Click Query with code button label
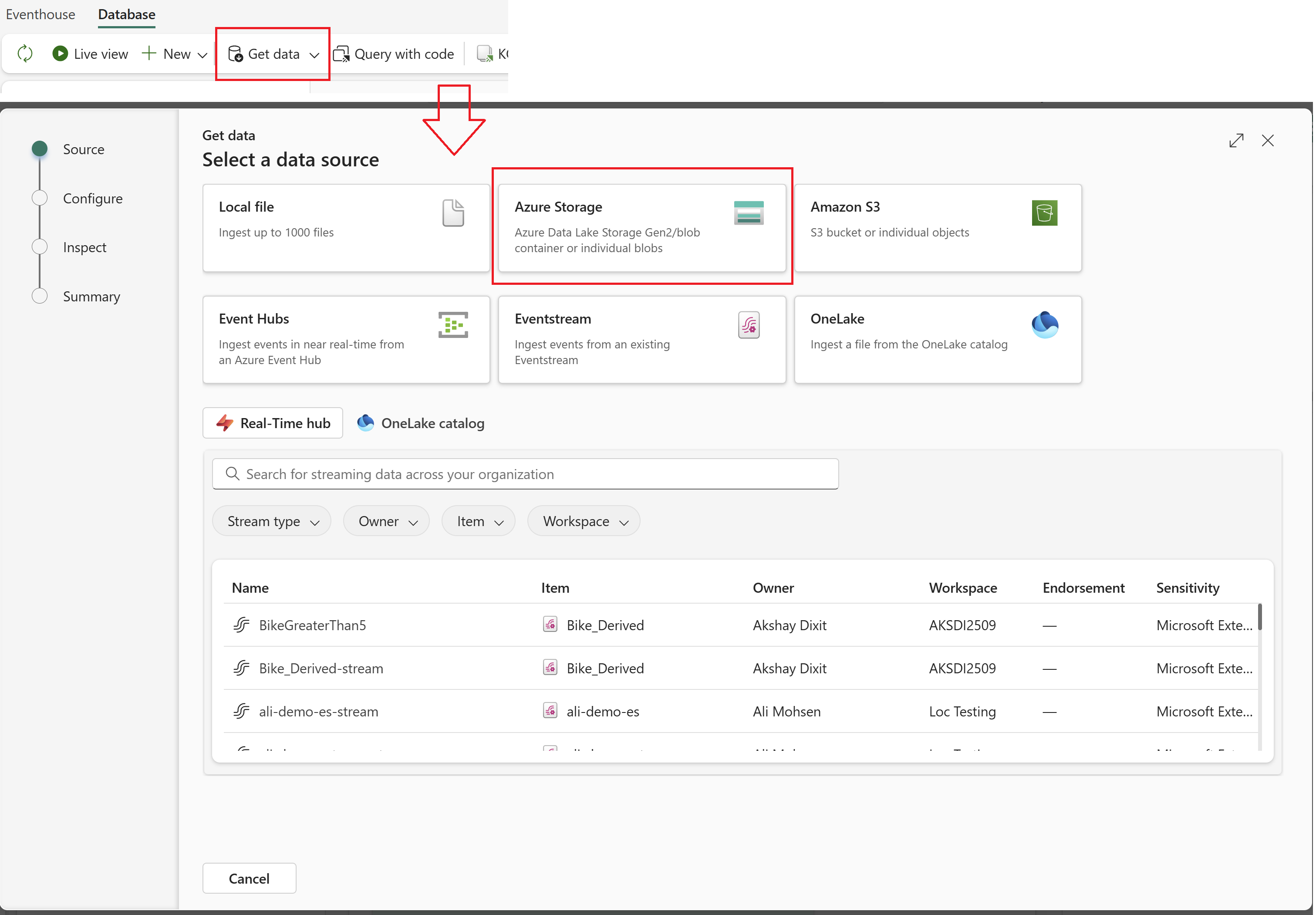 coord(405,54)
